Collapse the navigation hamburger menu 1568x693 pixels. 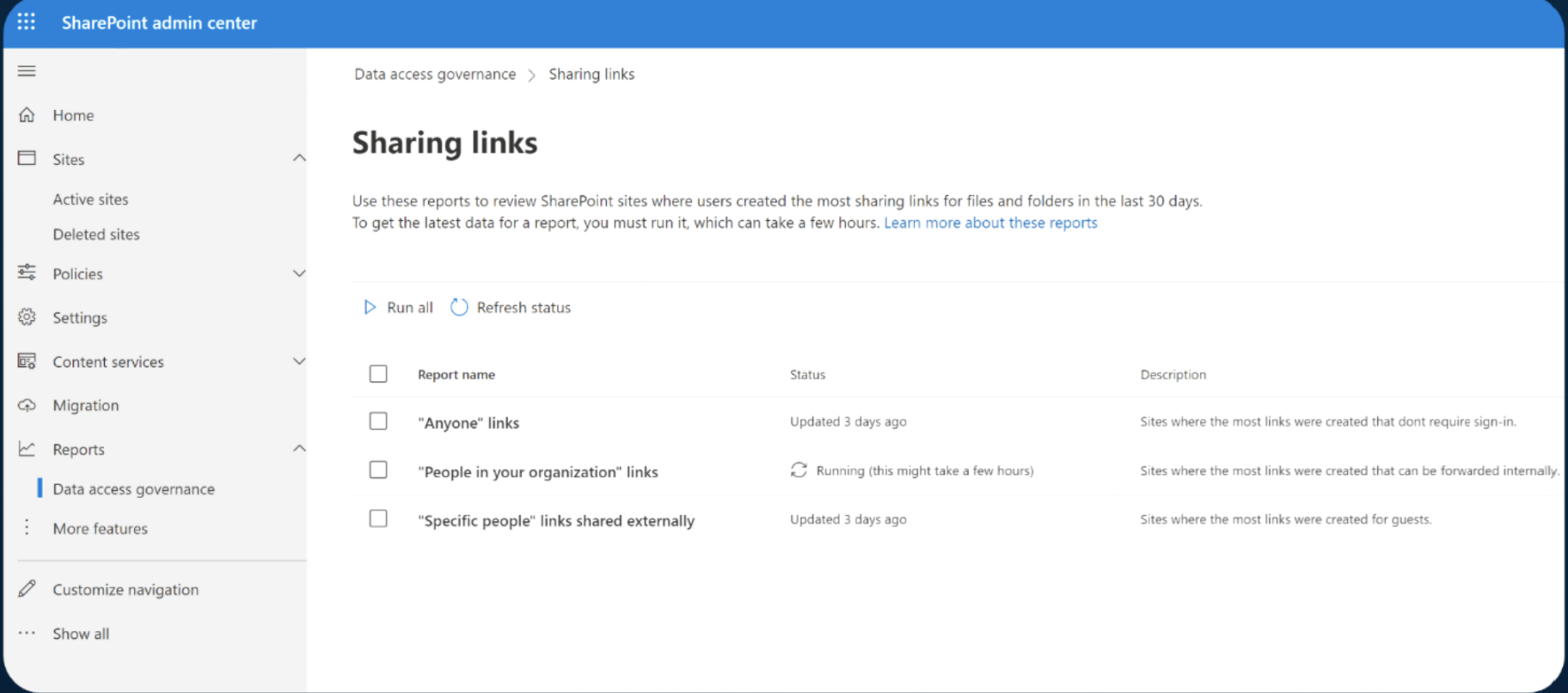coord(27,71)
